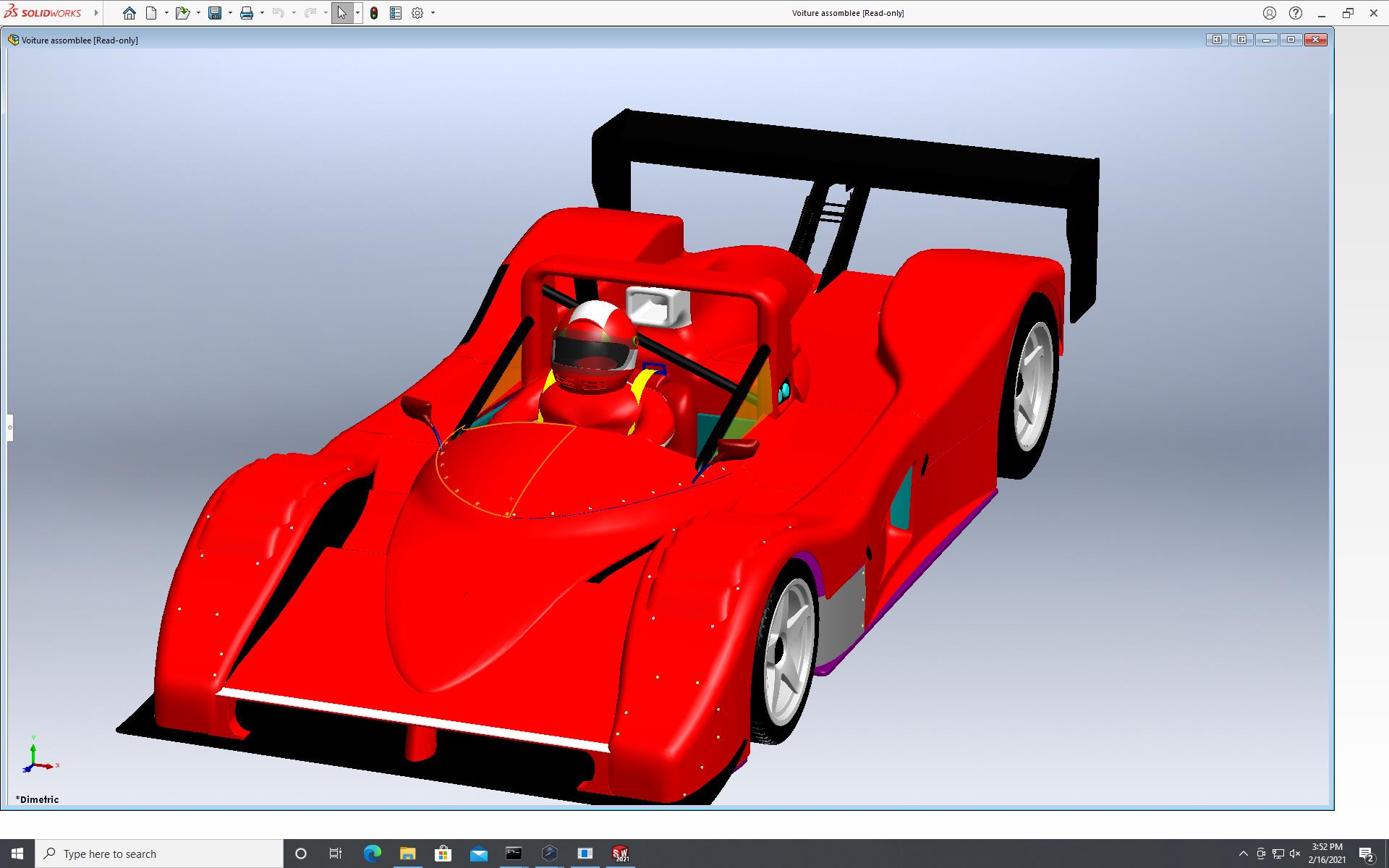Viewport: 1389px width, 868px height.
Task: Toggle the Select arrow tool
Action: pyautogui.click(x=341, y=13)
